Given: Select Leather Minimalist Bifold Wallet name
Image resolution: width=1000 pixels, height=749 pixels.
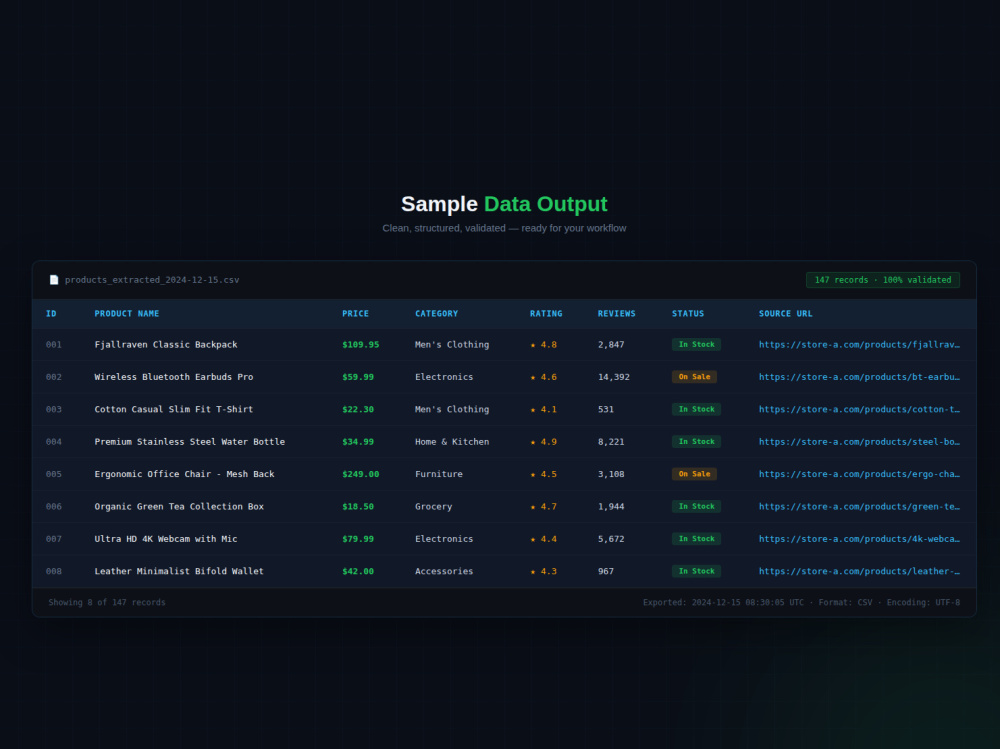Looking at the screenshot, I should click(179, 572).
